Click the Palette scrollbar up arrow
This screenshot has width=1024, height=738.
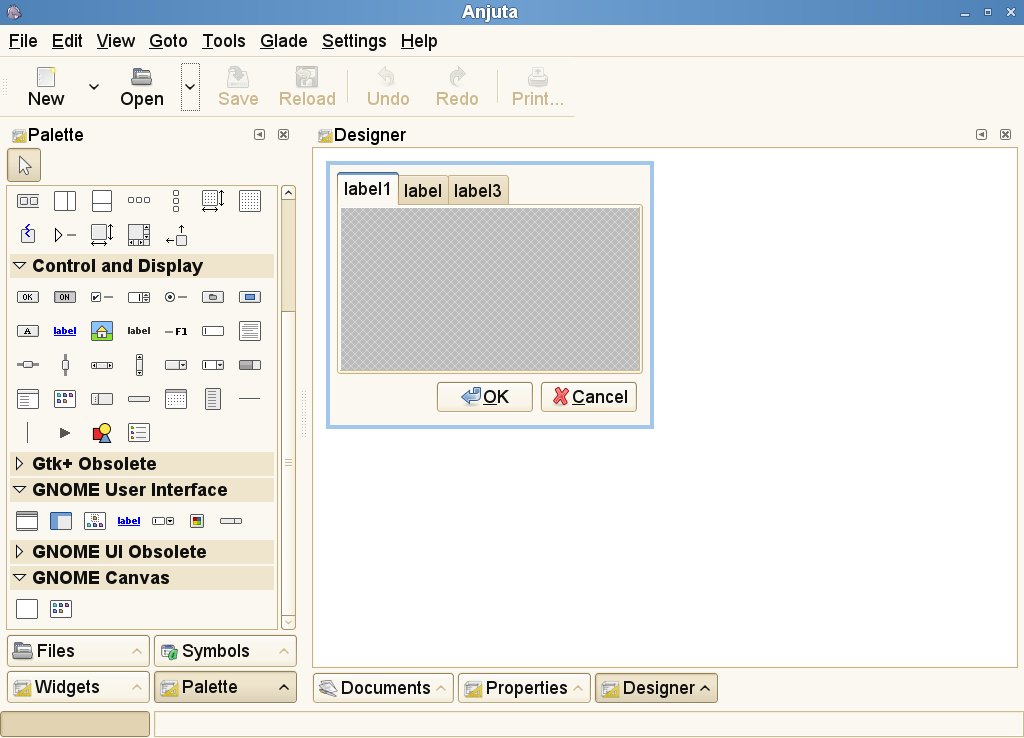(289, 193)
